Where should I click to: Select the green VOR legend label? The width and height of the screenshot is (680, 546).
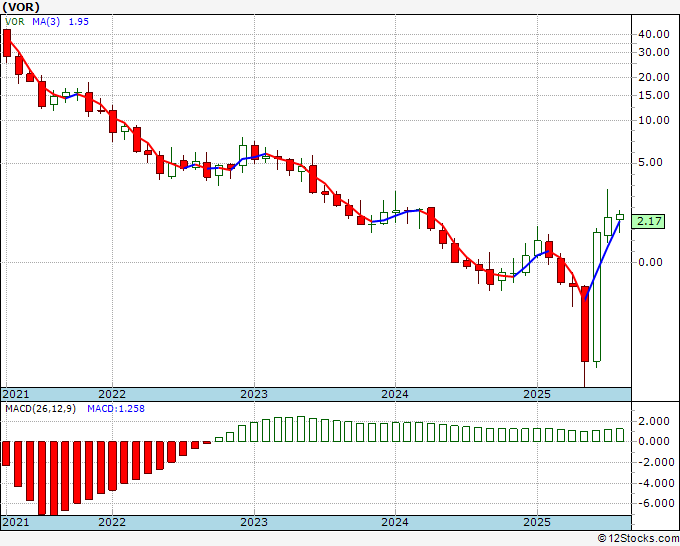tap(15, 22)
